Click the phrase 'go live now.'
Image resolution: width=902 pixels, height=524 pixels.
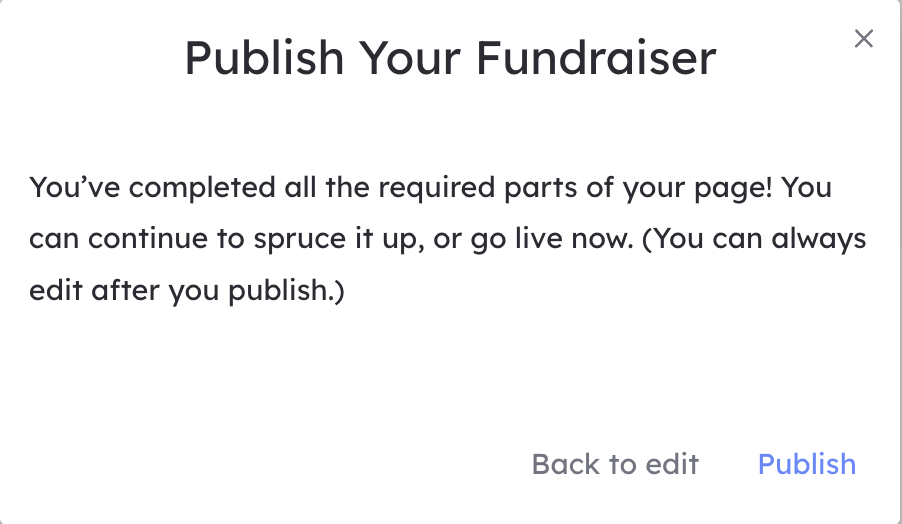point(552,239)
